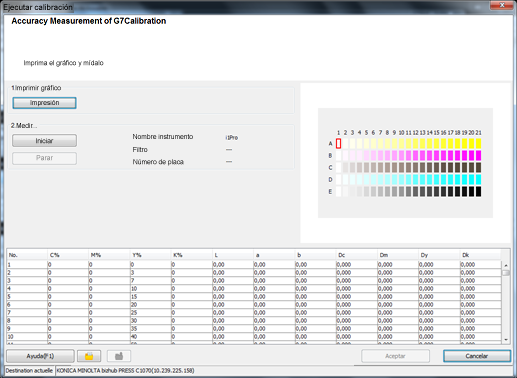Select the black patch E21
The image size is (517, 378).
[478, 192]
